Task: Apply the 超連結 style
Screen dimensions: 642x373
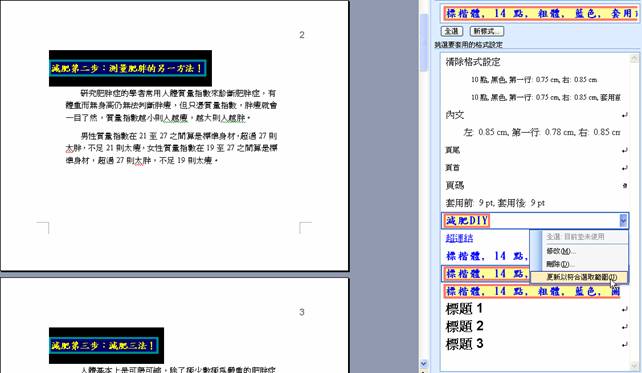Action: 459,238
